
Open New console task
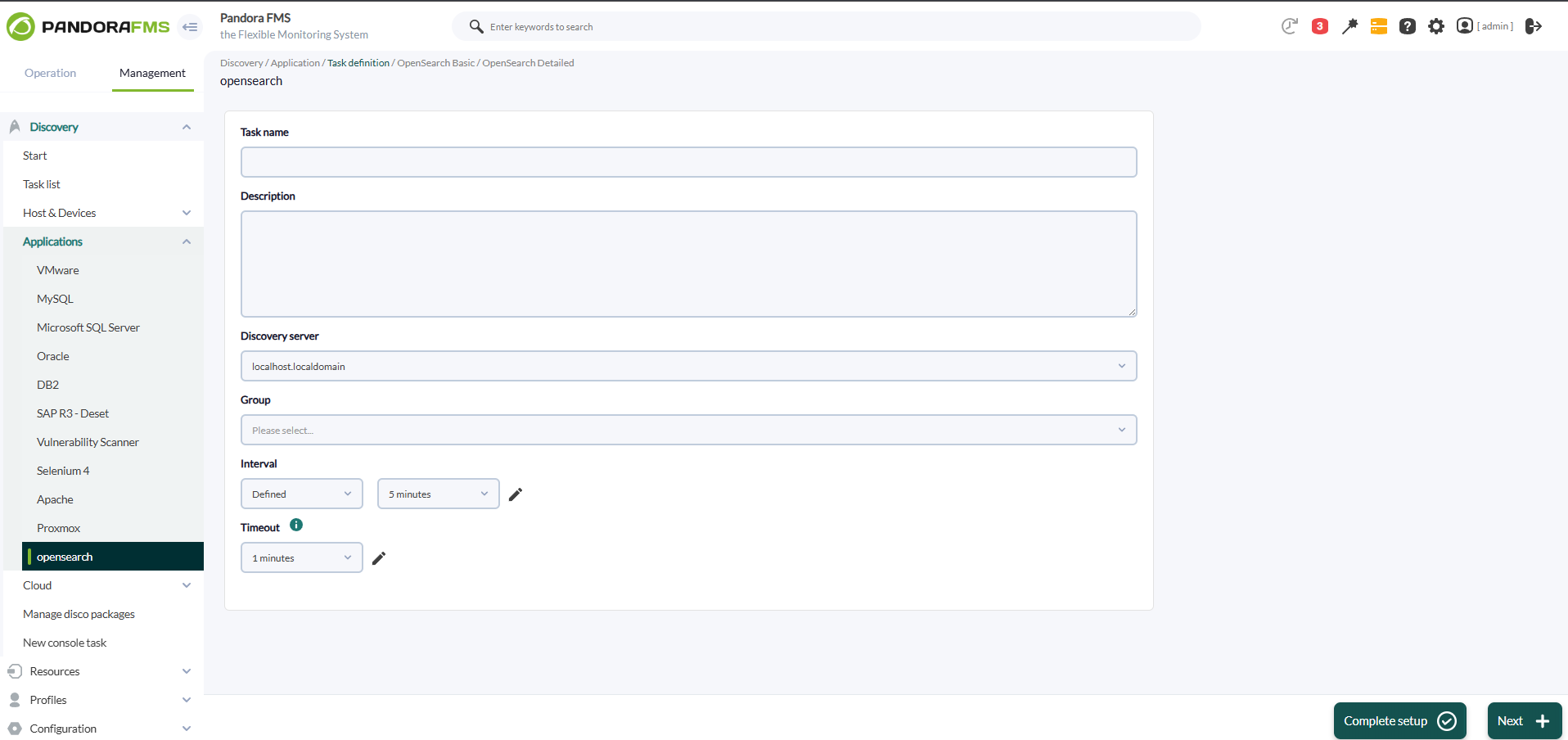pyautogui.click(x=65, y=643)
